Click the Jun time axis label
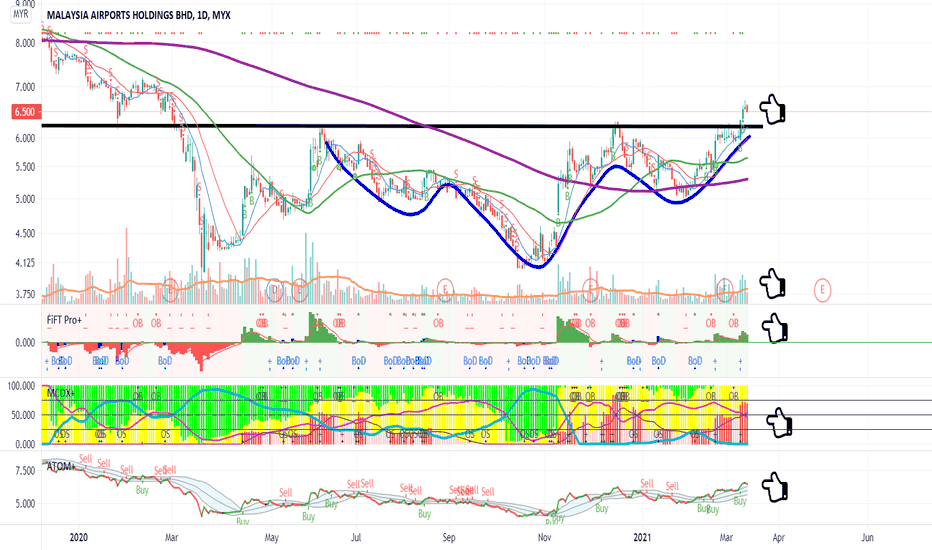Screen dimensions: 932x550 (x=867, y=538)
